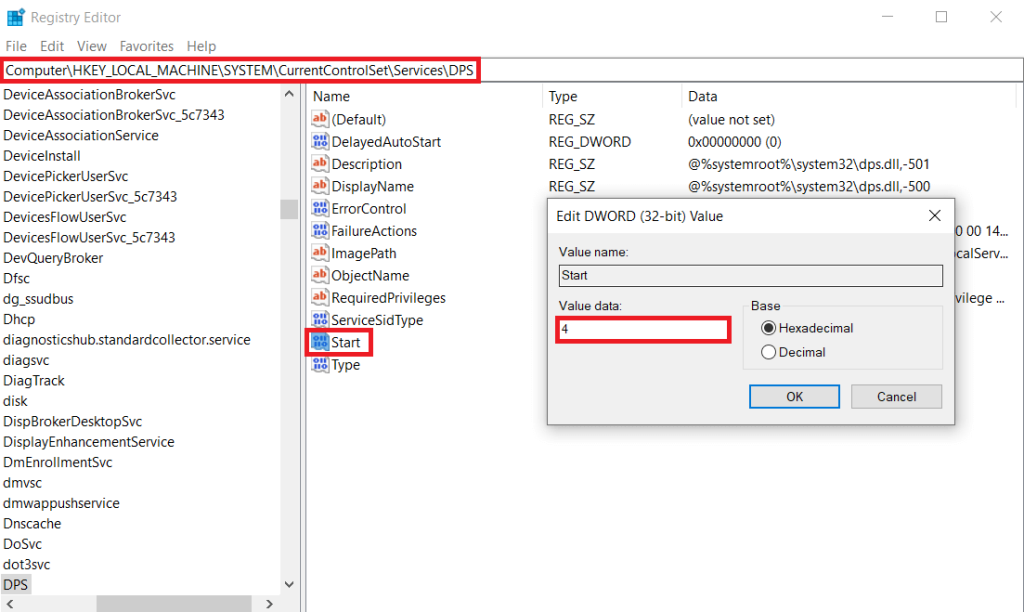Click the tree pane scroll up arrow
Screen dimensions: 1024x612
tap(289, 94)
